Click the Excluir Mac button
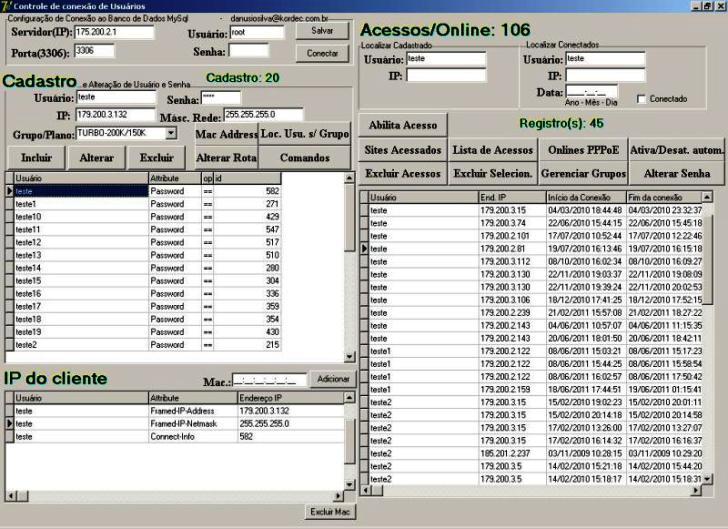Viewport: 728px width, 529px height. (x=330, y=512)
